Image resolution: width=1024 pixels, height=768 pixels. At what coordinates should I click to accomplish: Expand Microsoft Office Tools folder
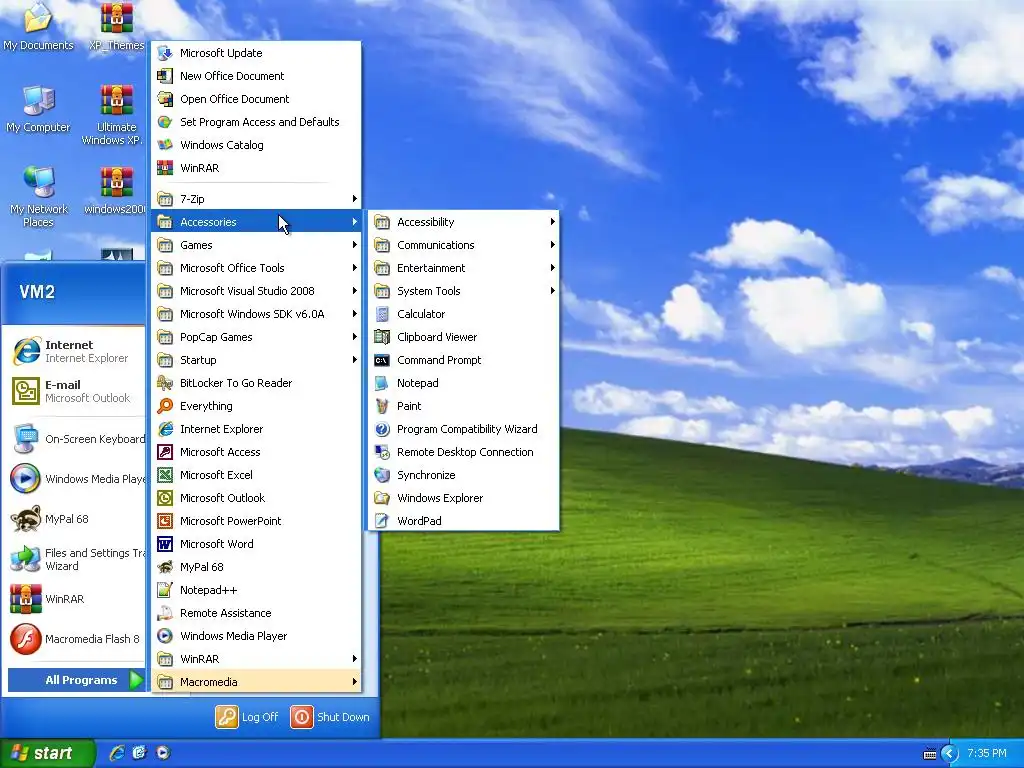point(256,268)
